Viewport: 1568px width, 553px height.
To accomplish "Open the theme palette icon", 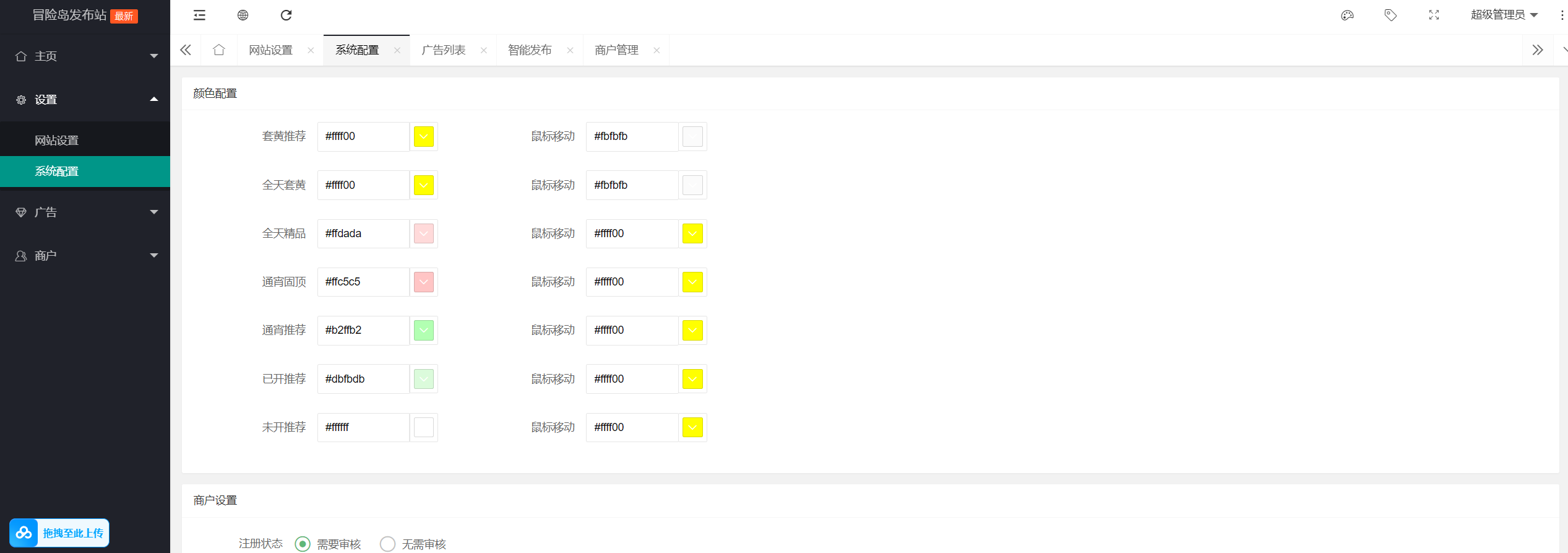I will click(1347, 15).
